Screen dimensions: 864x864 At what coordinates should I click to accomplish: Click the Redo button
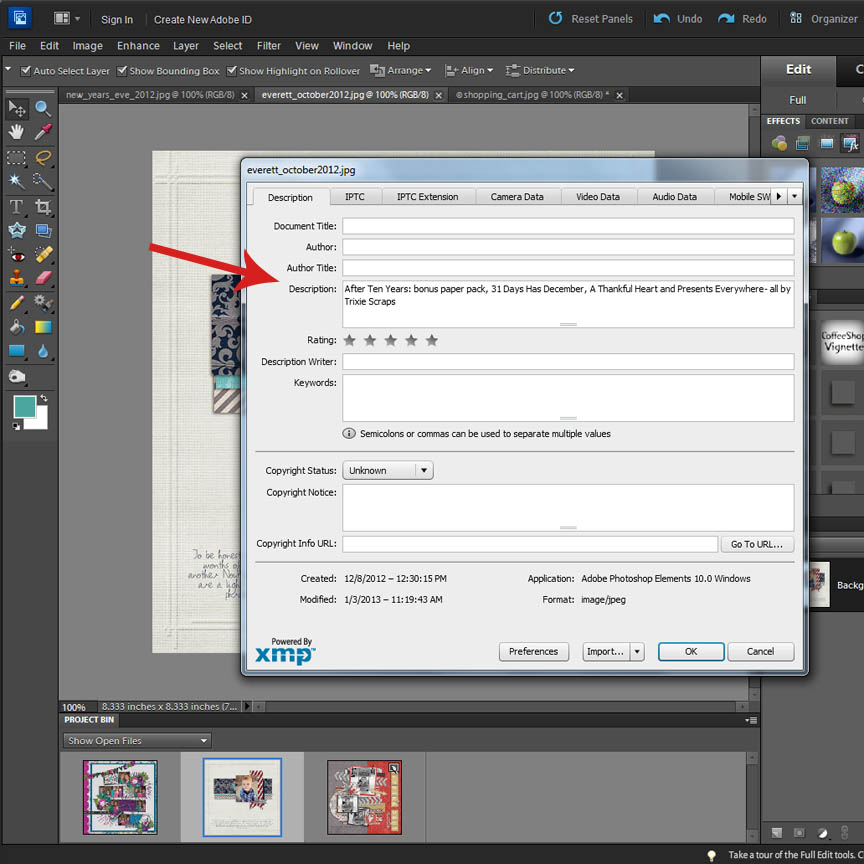742,19
